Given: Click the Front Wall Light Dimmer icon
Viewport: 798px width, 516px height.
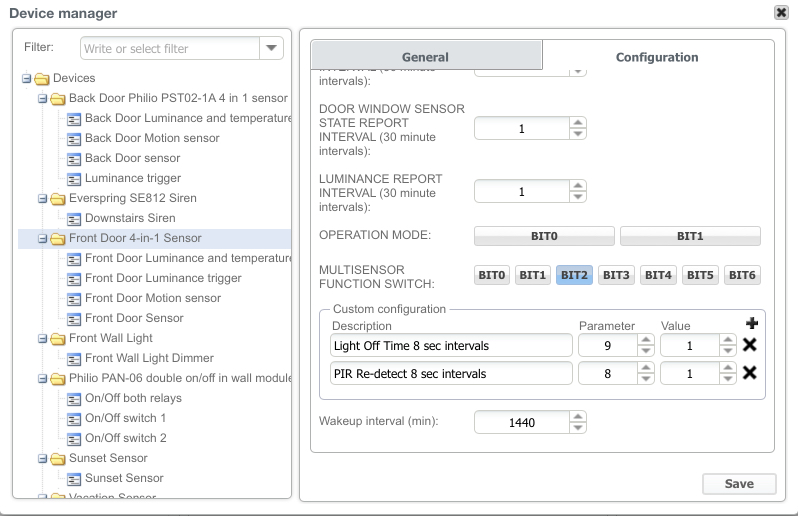Looking at the screenshot, I should coord(74,358).
